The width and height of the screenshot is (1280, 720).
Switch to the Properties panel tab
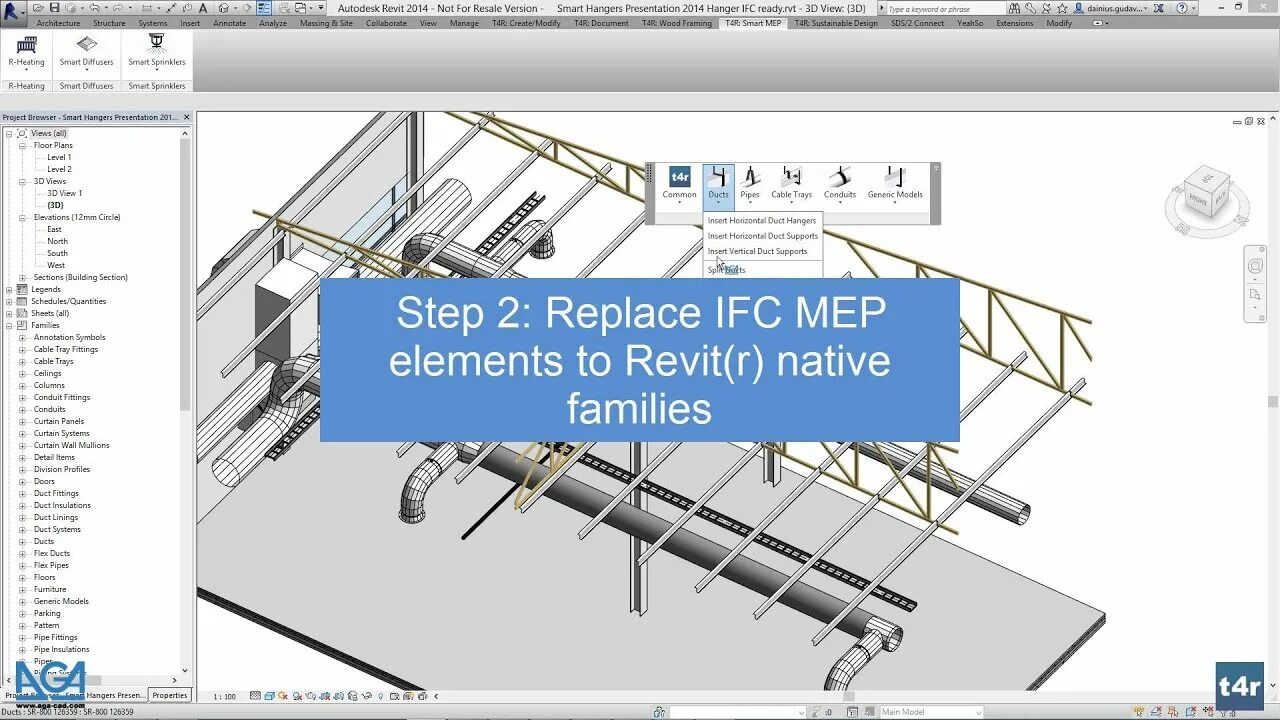tap(169, 695)
